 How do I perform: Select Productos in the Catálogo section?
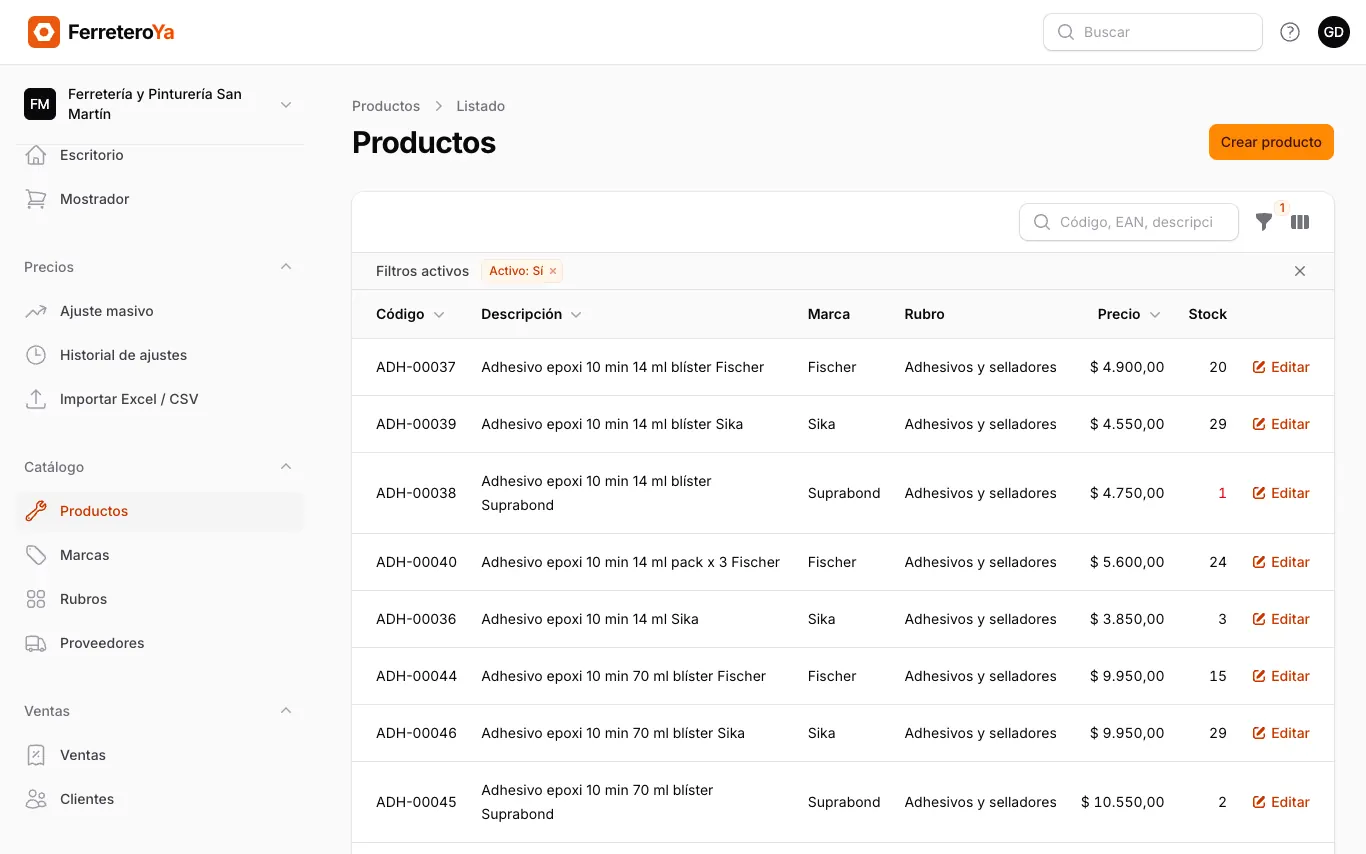[x=160, y=511]
